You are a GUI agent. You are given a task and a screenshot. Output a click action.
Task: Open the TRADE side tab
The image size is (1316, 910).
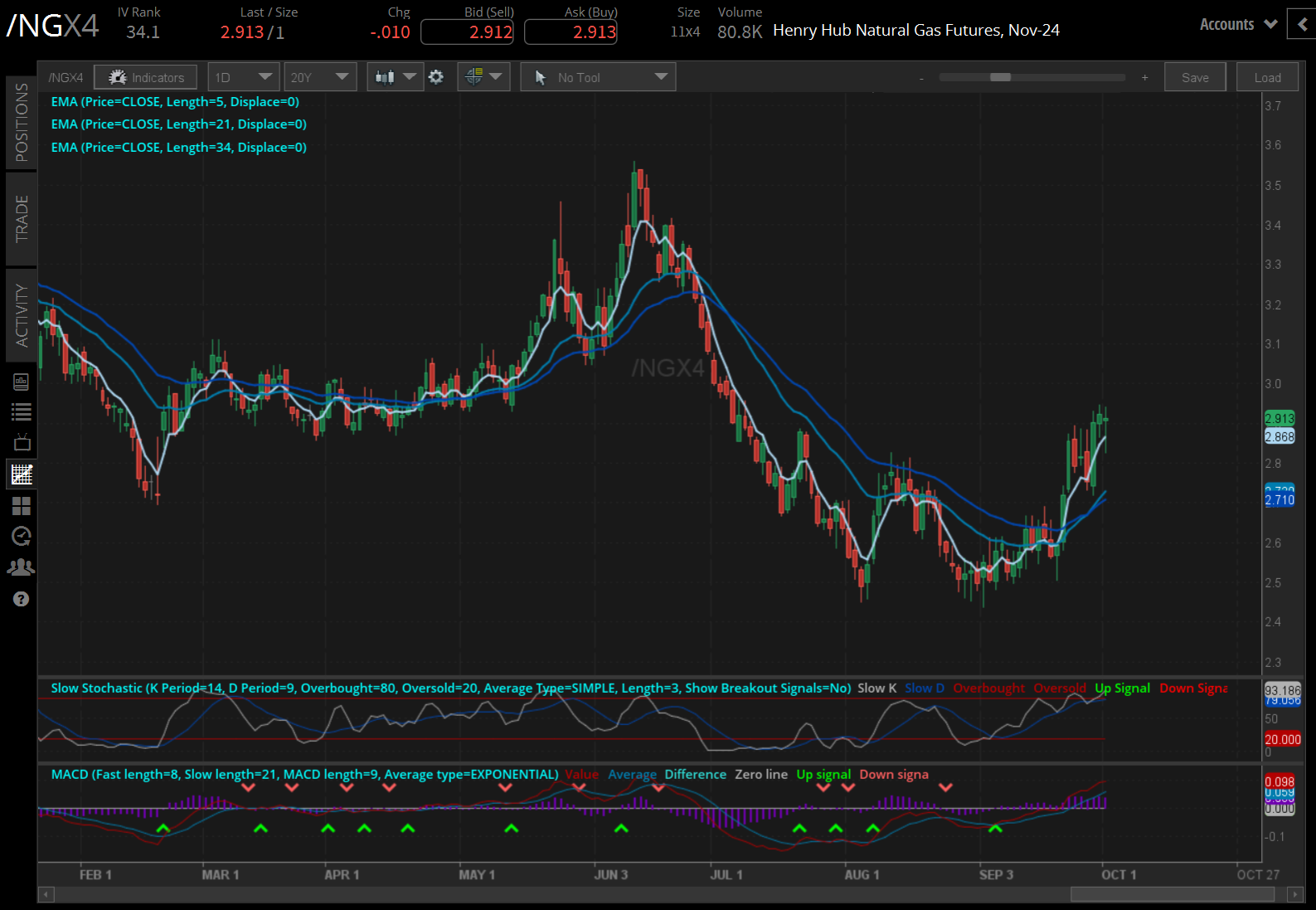(22, 218)
